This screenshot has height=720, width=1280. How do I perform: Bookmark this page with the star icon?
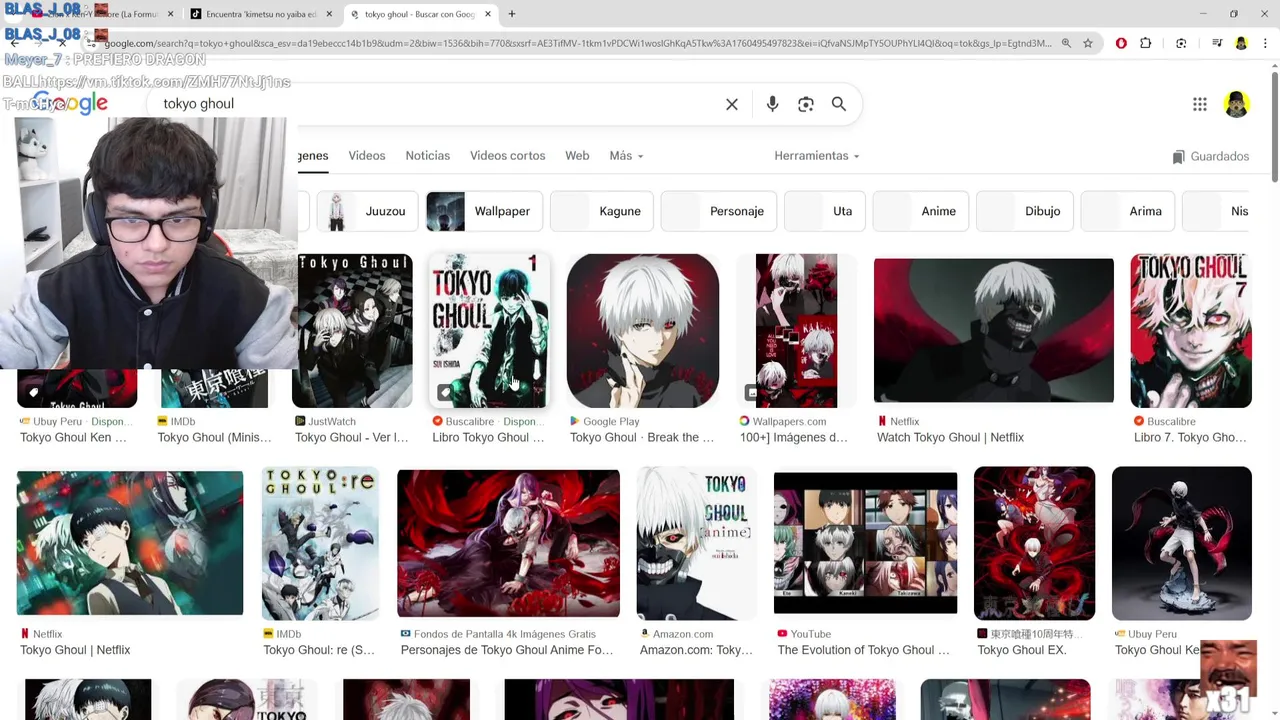point(1088,43)
